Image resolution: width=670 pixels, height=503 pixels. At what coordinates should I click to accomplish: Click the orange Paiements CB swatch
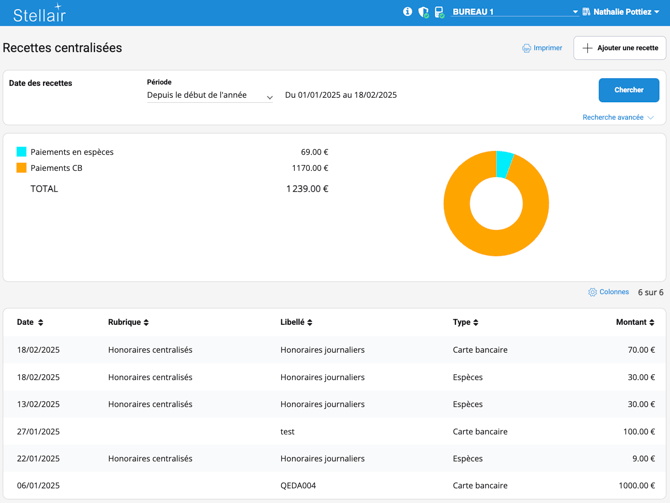pos(21,168)
